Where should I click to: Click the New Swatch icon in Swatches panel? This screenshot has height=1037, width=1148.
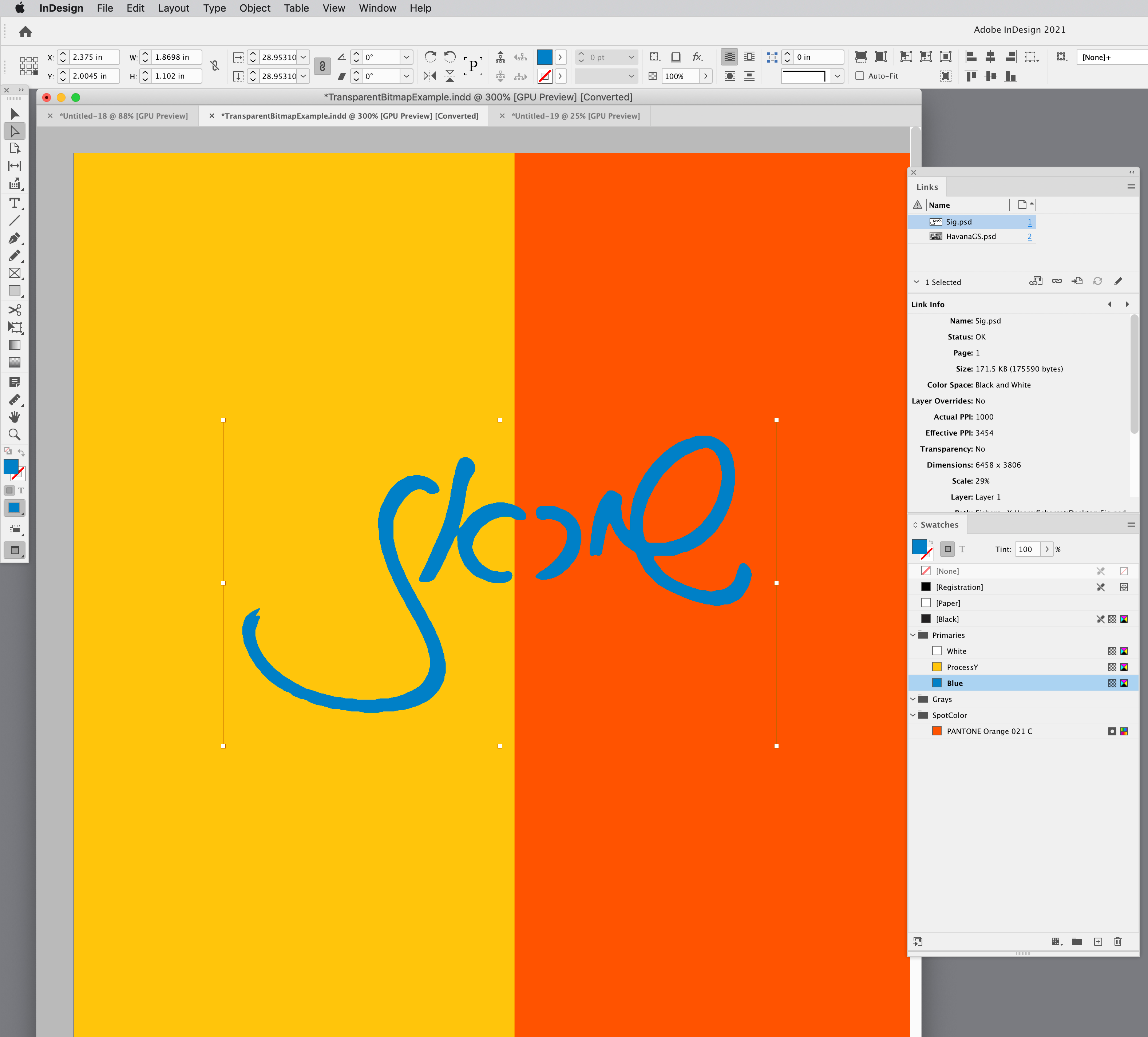click(1098, 941)
